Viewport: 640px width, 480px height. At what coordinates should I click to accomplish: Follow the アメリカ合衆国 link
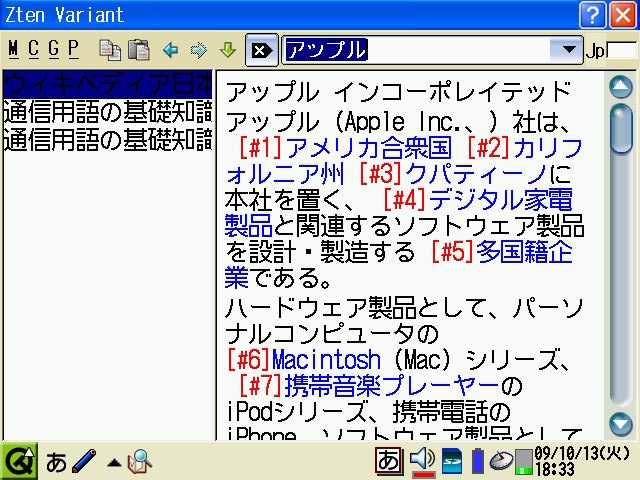coord(368,147)
